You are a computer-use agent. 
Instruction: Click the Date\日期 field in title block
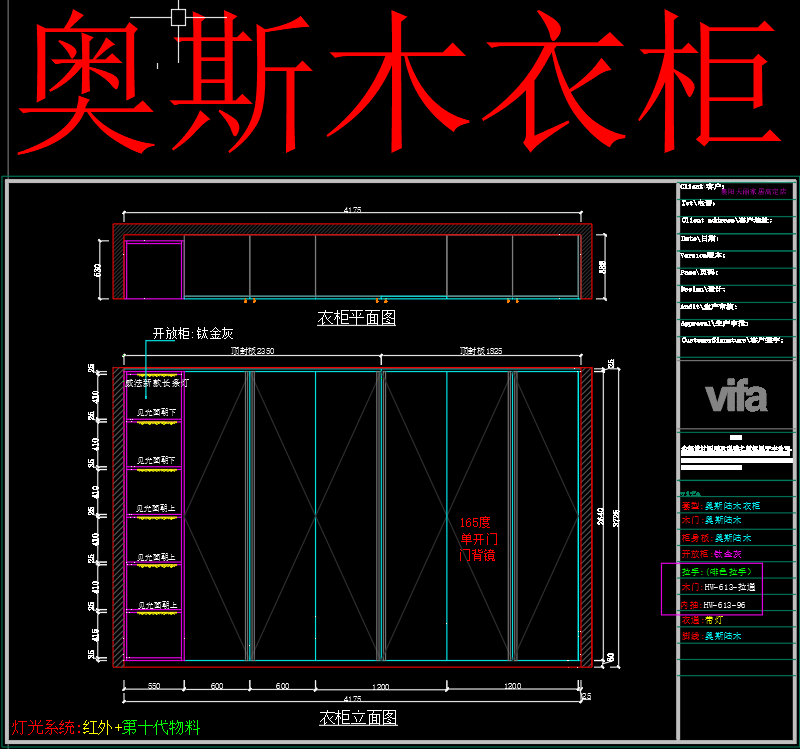coord(701,238)
